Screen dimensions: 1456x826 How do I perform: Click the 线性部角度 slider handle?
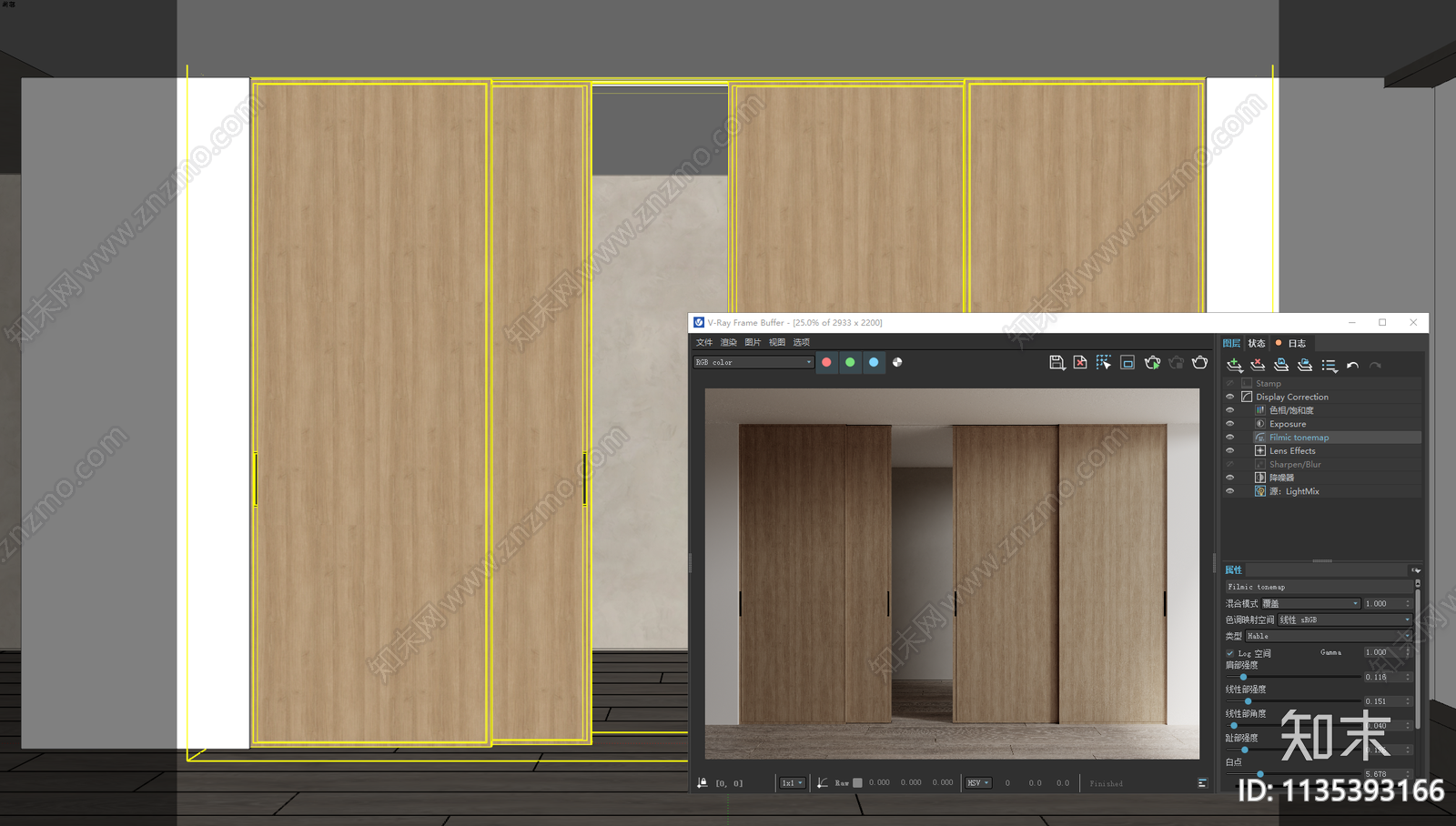[1234, 725]
